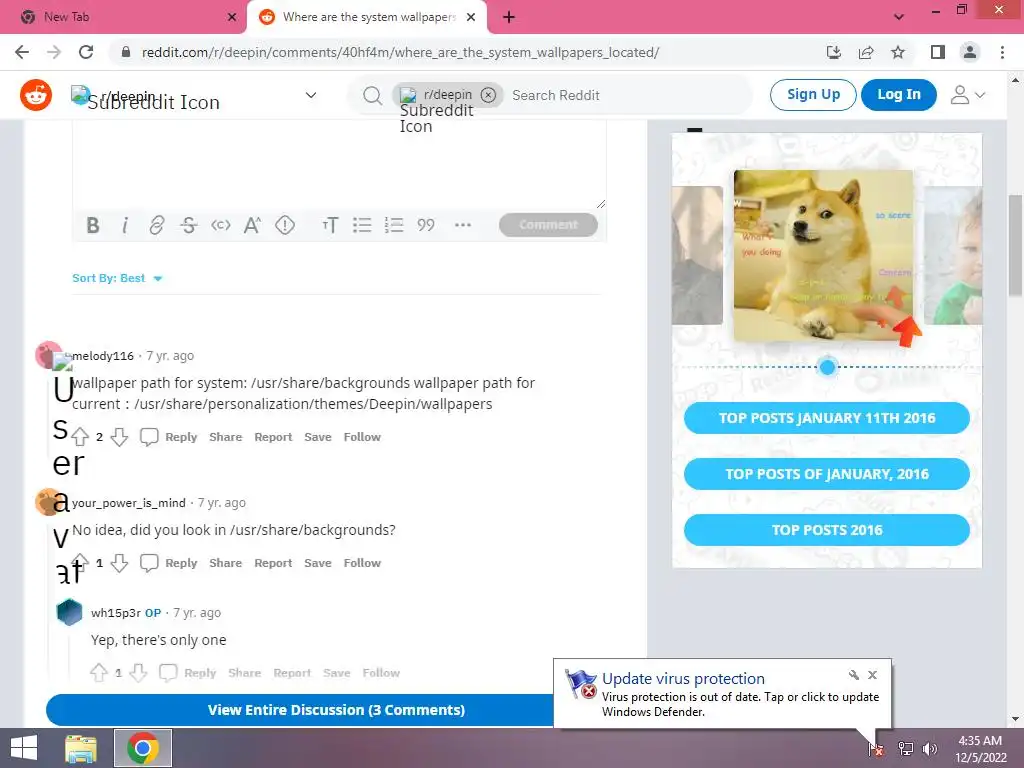Click network icon in system tray
Viewport: 1024px width, 768px height.
pyautogui.click(x=905, y=748)
